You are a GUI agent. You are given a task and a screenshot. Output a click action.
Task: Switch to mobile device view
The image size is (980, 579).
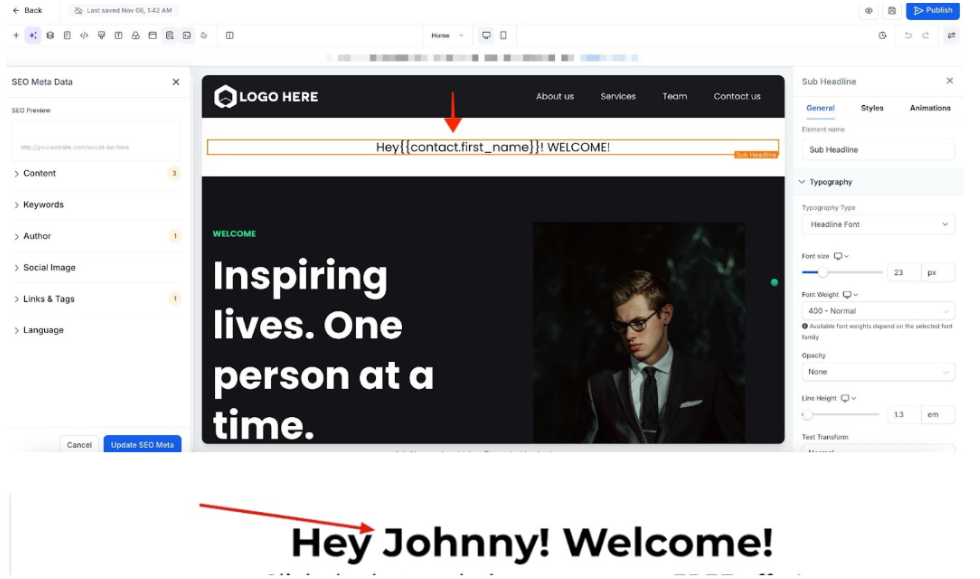click(503, 35)
